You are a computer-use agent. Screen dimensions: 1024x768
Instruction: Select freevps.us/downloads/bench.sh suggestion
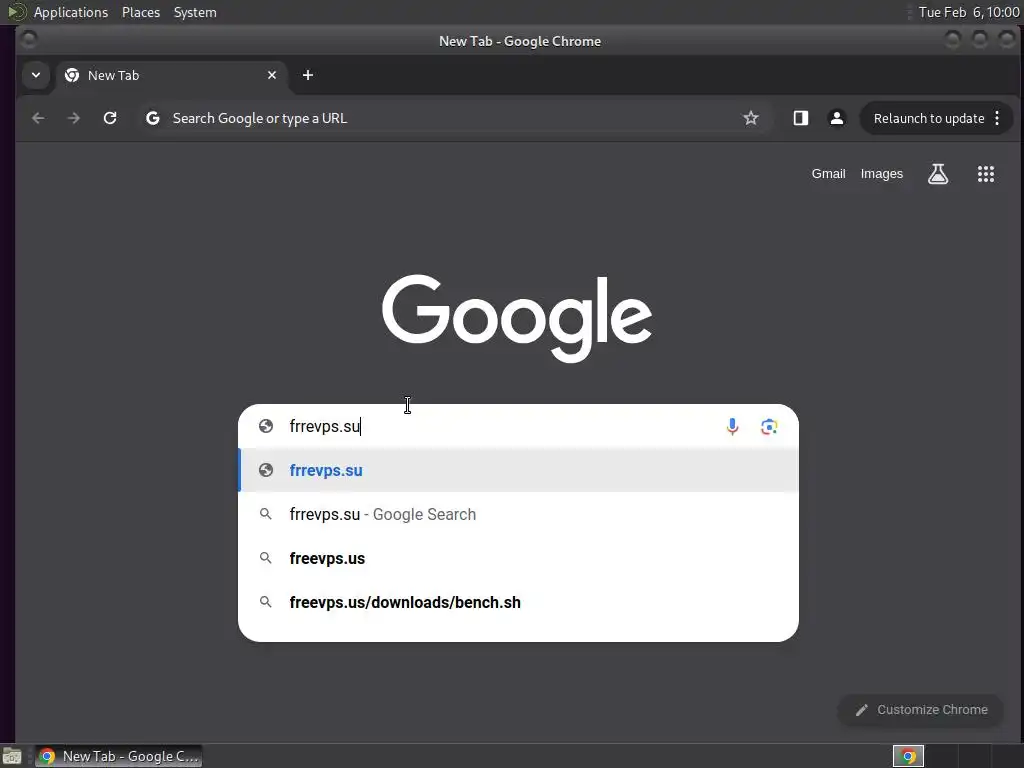pyautogui.click(x=519, y=602)
